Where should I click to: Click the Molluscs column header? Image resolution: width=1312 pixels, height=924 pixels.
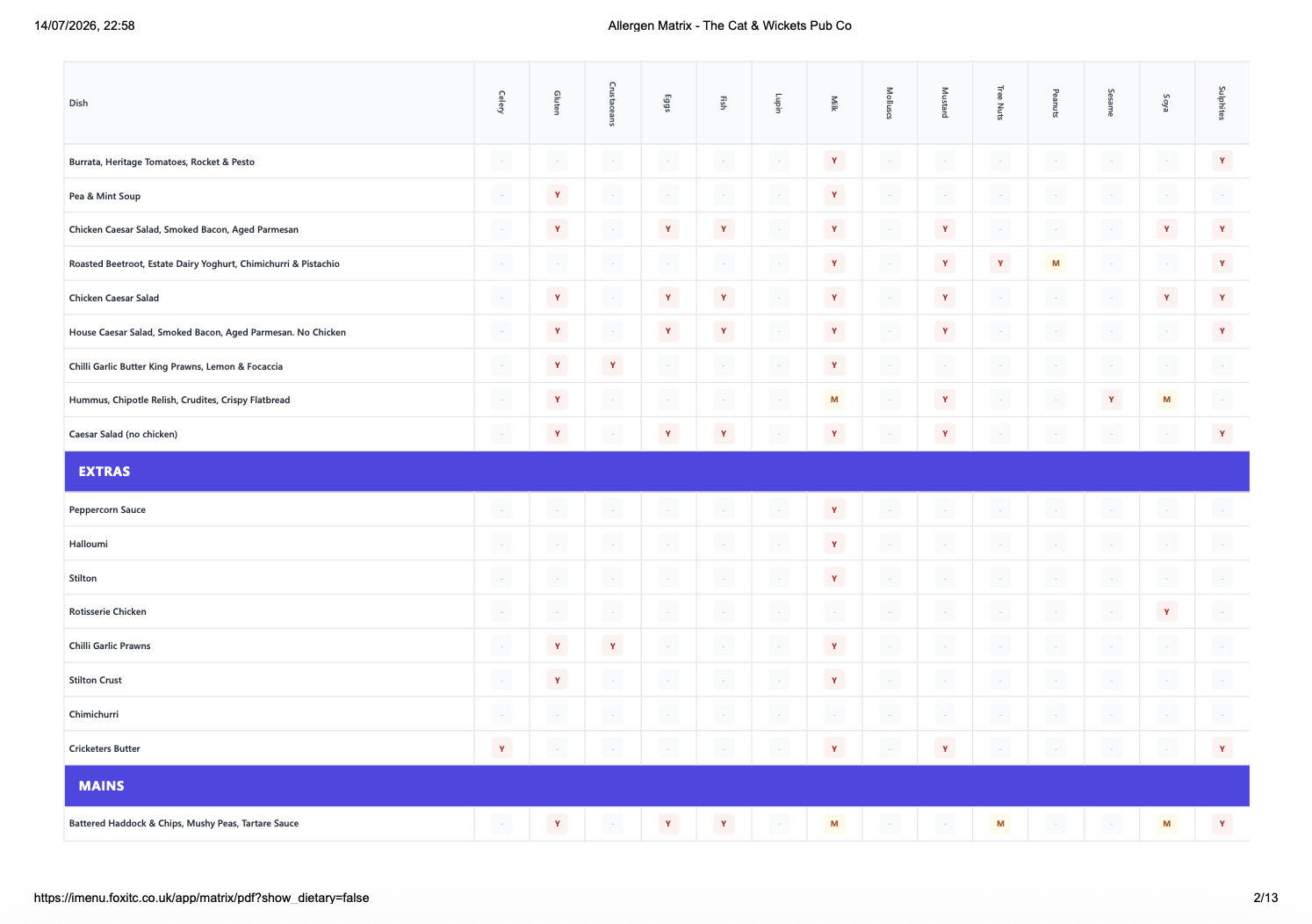pos(890,103)
